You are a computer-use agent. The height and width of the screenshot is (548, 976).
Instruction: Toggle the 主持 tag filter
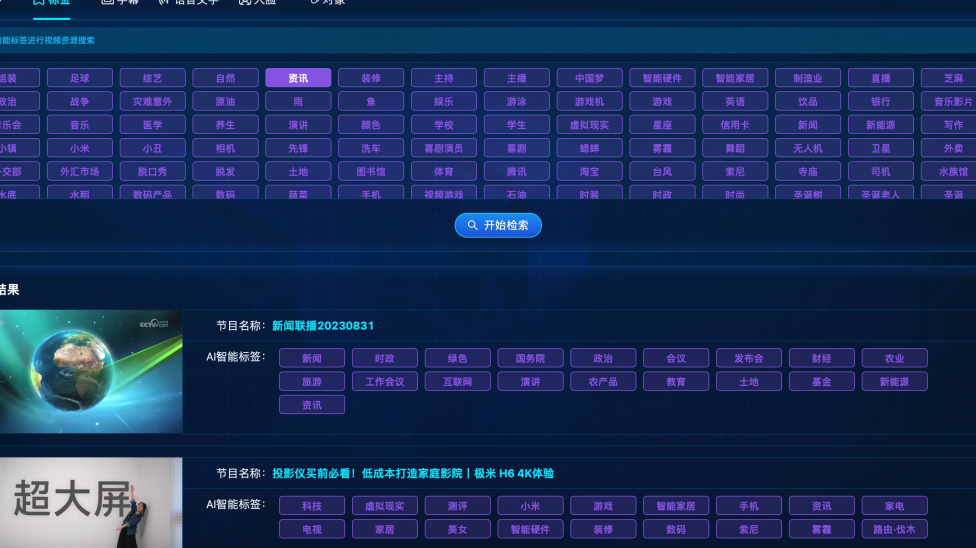(x=444, y=78)
